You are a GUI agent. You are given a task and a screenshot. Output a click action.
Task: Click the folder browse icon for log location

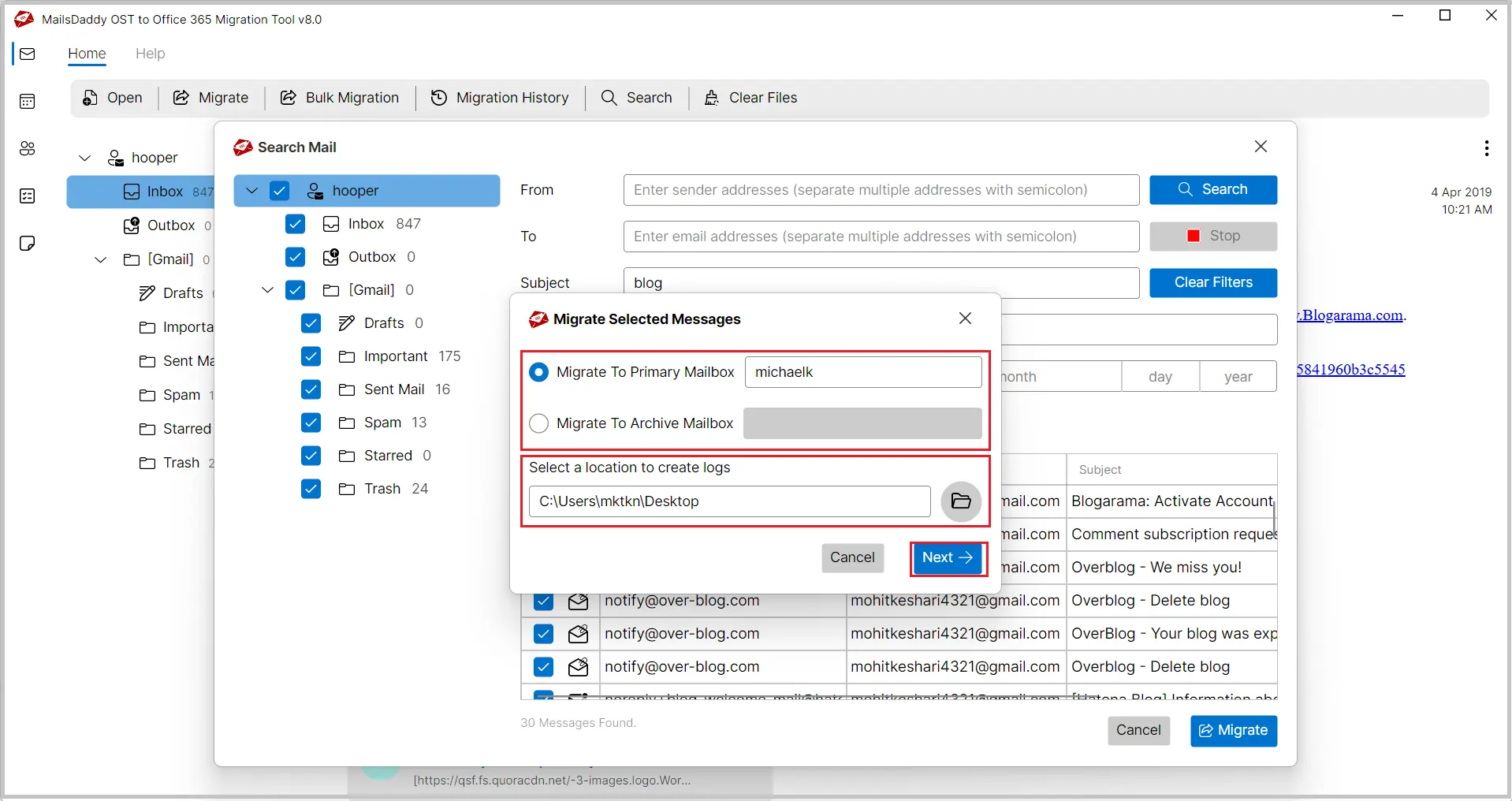point(960,501)
